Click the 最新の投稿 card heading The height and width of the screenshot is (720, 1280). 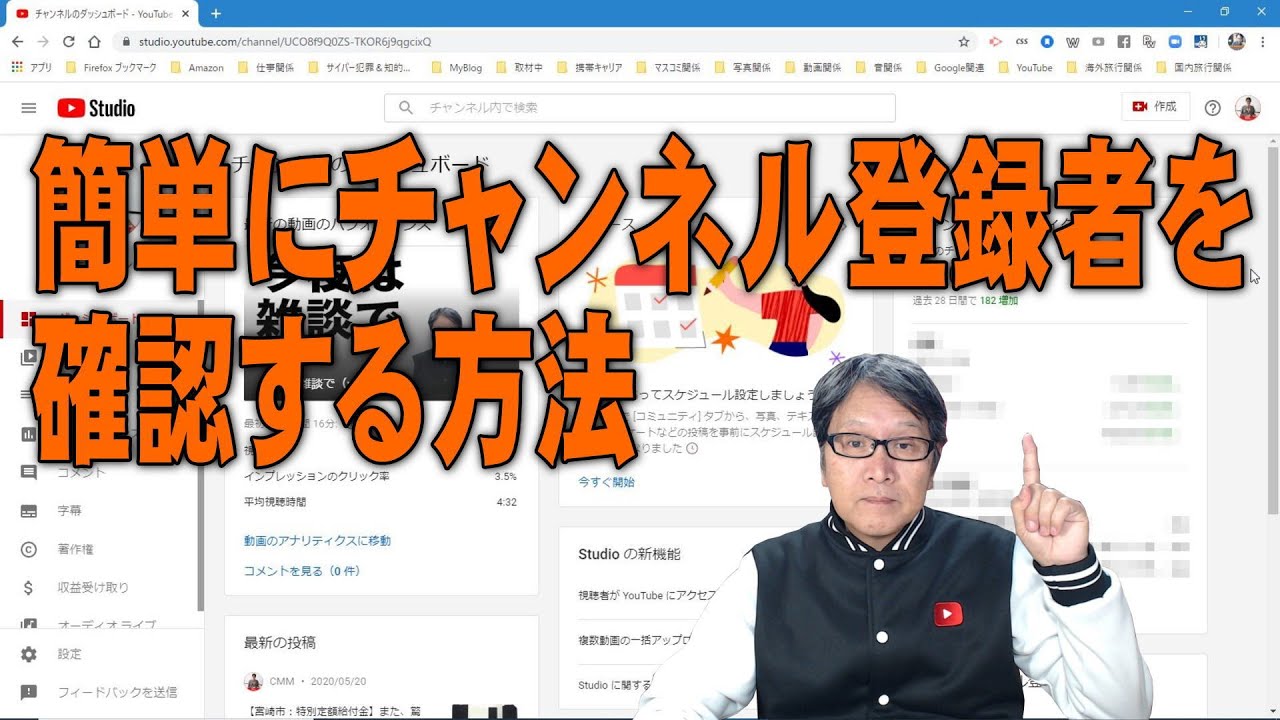tap(280, 642)
